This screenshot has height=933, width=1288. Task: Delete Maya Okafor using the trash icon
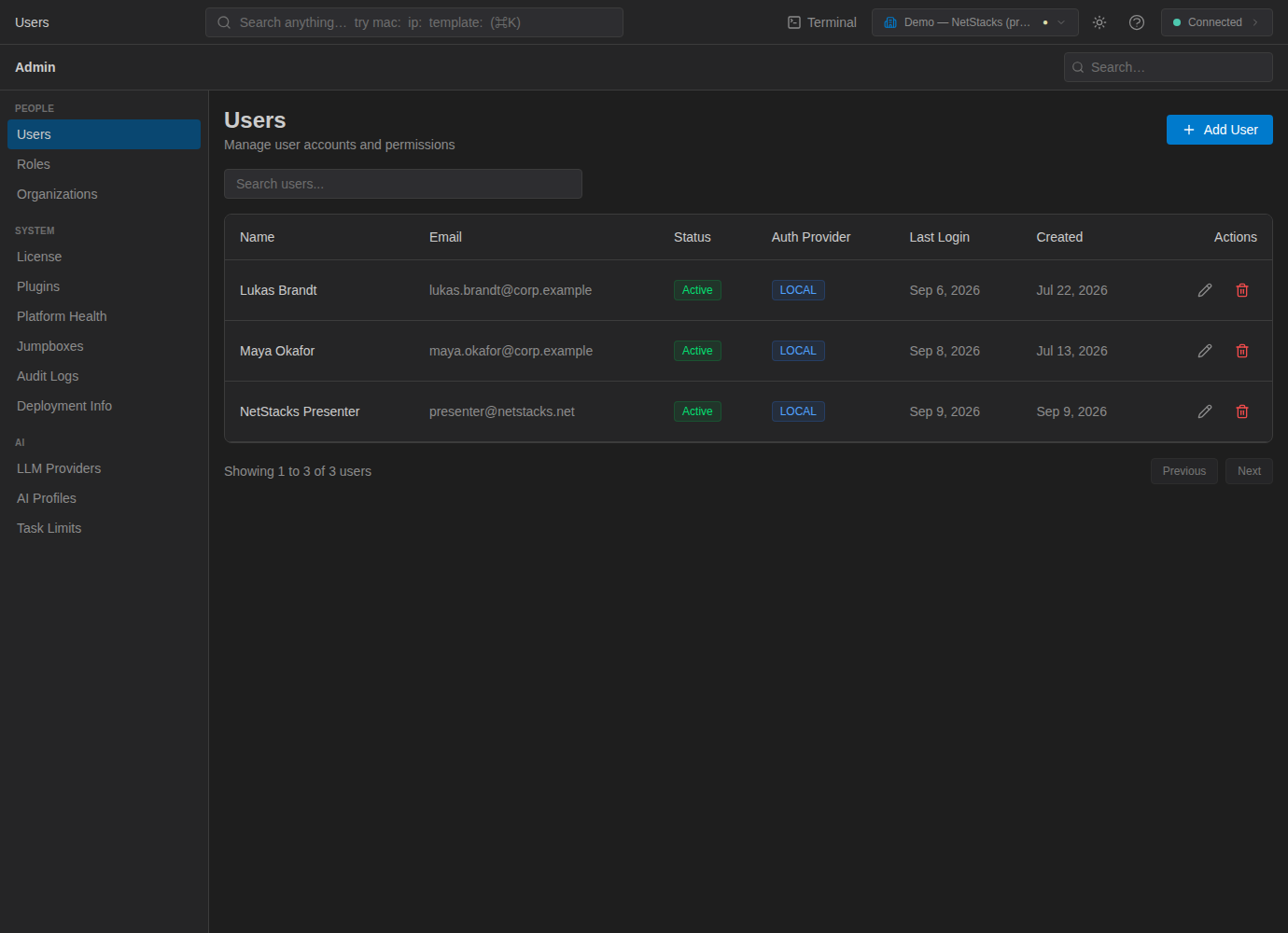tap(1242, 351)
